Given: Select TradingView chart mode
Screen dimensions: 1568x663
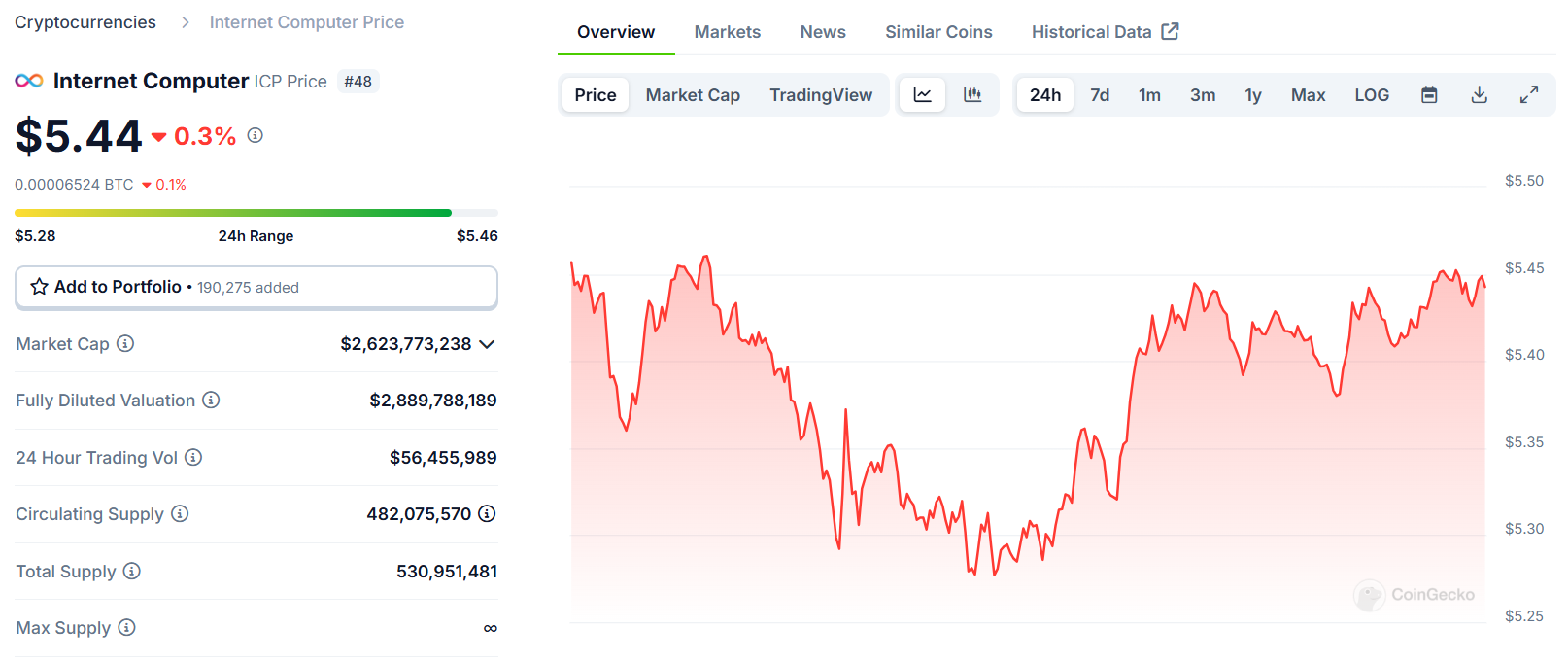Looking at the screenshot, I should (x=821, y=95).
